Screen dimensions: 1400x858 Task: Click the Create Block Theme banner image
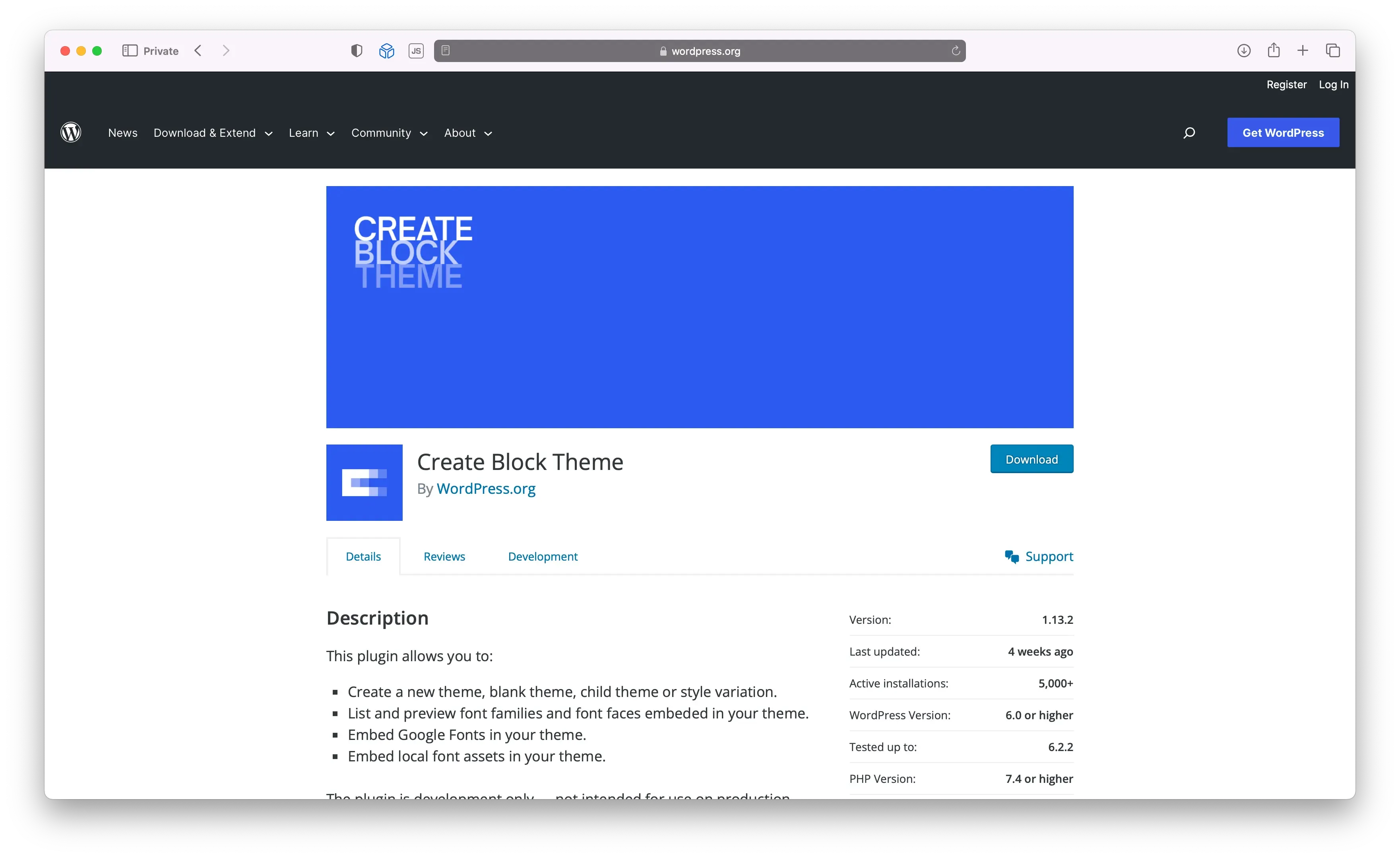(x=700, y=307)
